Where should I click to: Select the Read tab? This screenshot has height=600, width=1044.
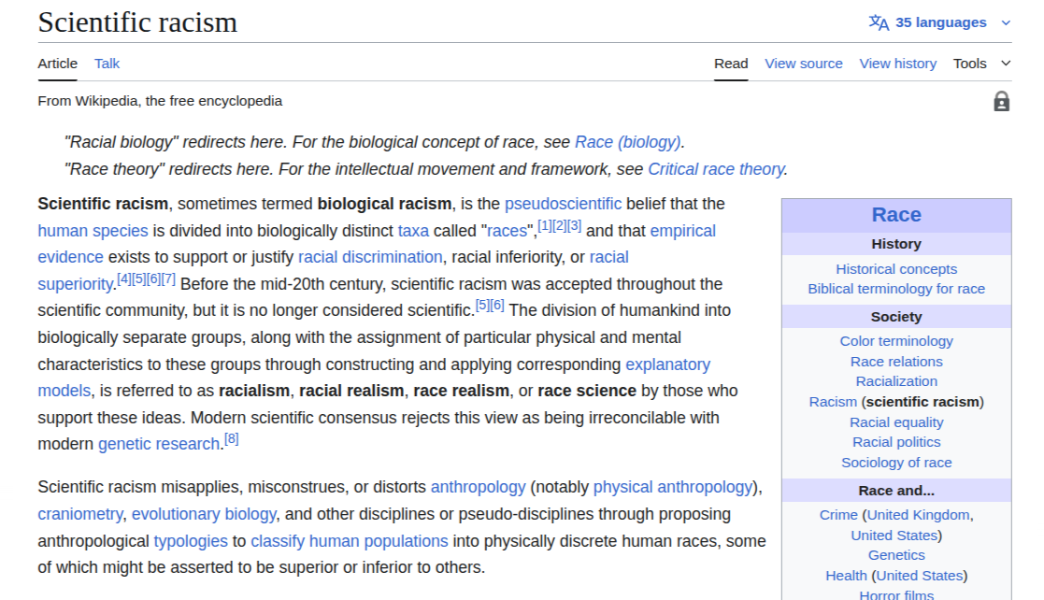pos(730,63)
